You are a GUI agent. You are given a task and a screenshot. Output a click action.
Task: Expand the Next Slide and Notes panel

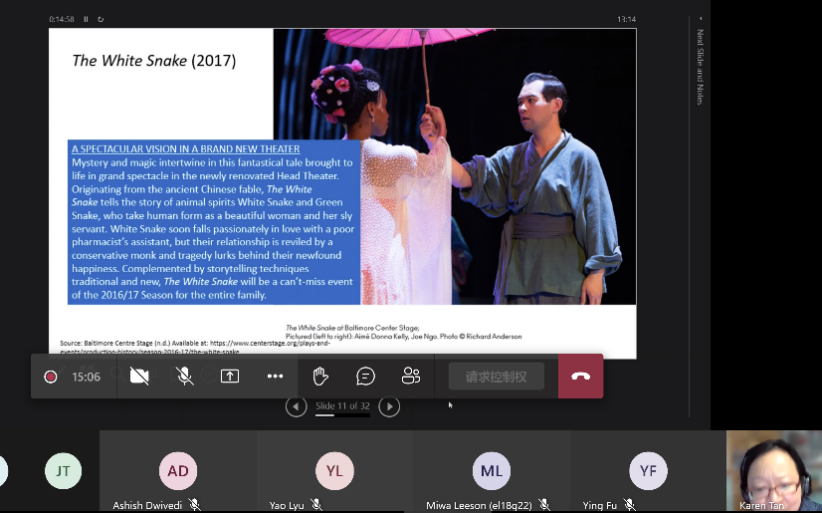click(x=700, y=19)
